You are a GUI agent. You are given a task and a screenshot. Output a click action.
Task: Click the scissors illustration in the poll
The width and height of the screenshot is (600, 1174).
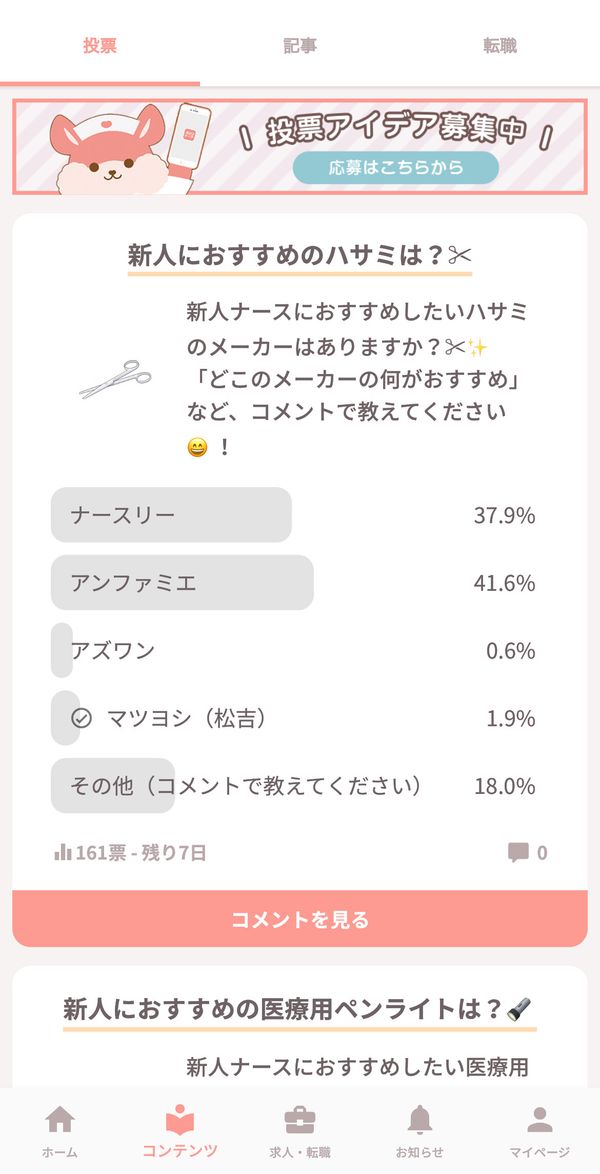pyautogui.click(x=115, y=378)
